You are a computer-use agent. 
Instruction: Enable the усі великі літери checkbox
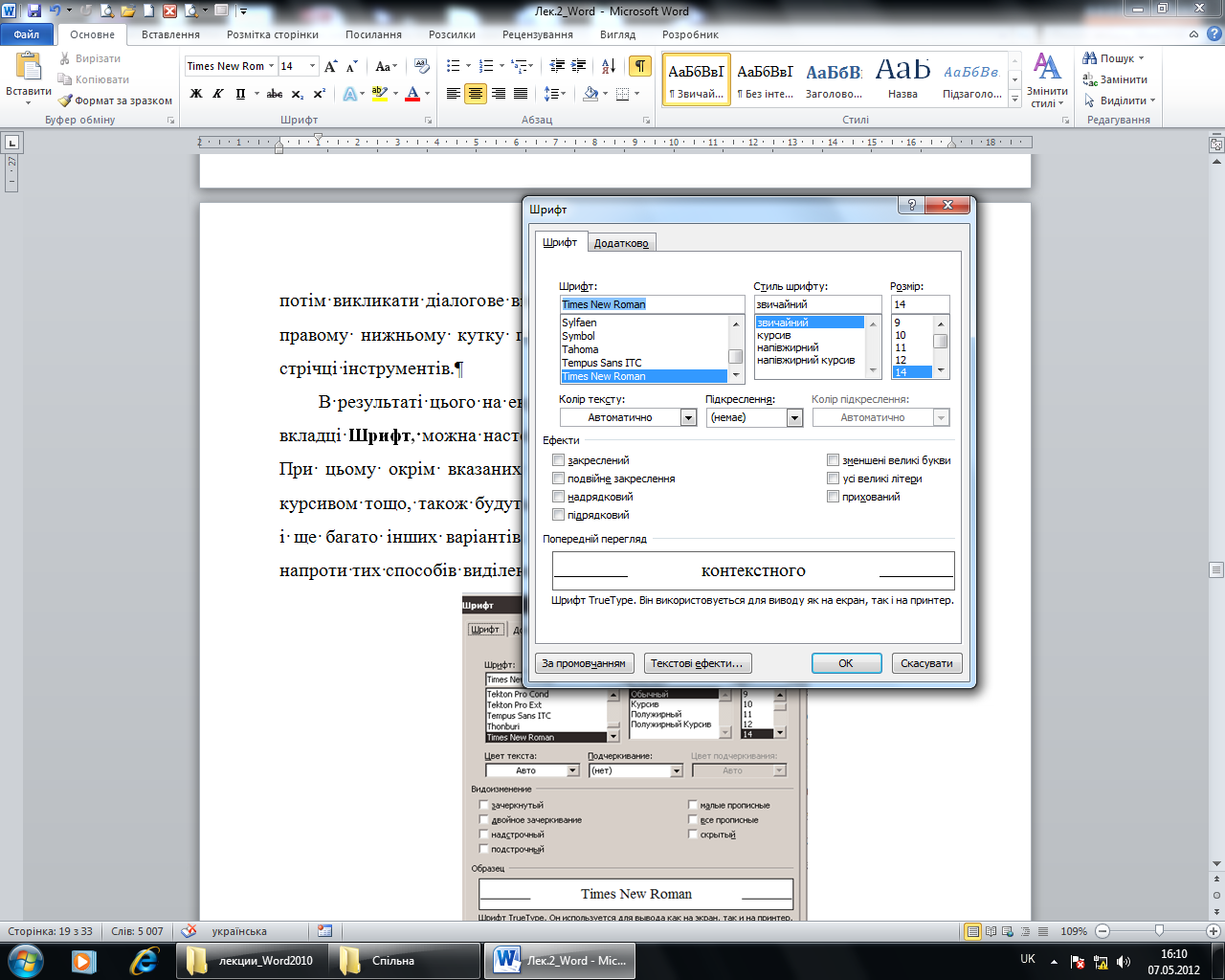(833, 479)
